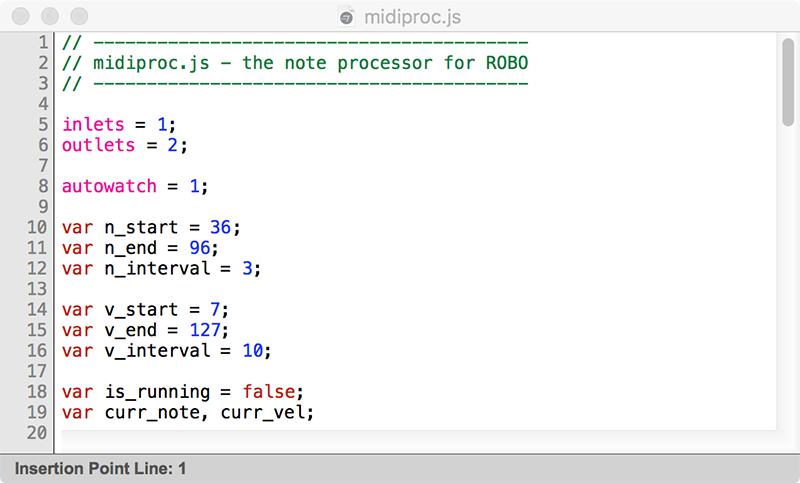Click the value 3 on line 12
The width and height of the screenshot is (800, 483).
(x=247, y=268)
